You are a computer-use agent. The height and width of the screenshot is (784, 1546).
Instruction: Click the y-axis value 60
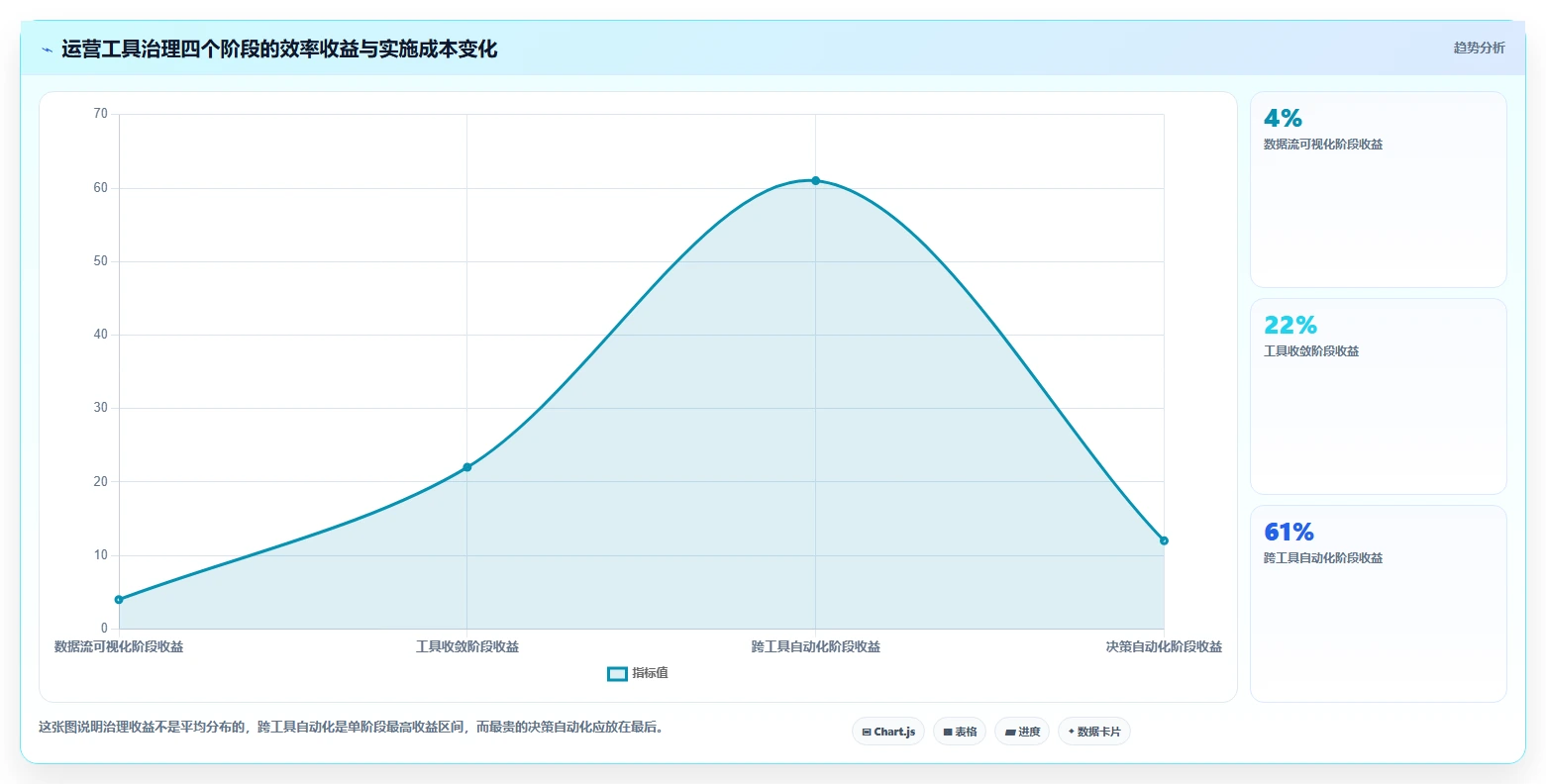tap(101, 188)
